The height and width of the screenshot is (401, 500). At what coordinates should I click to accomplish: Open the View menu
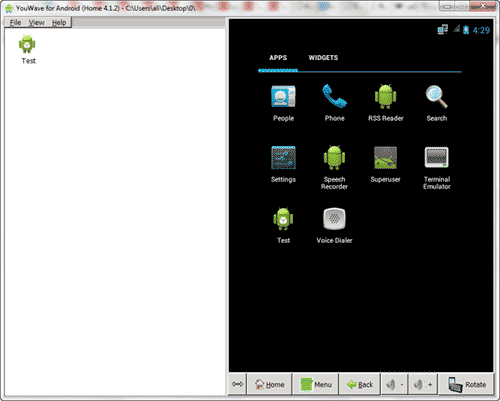pos(36,23)
